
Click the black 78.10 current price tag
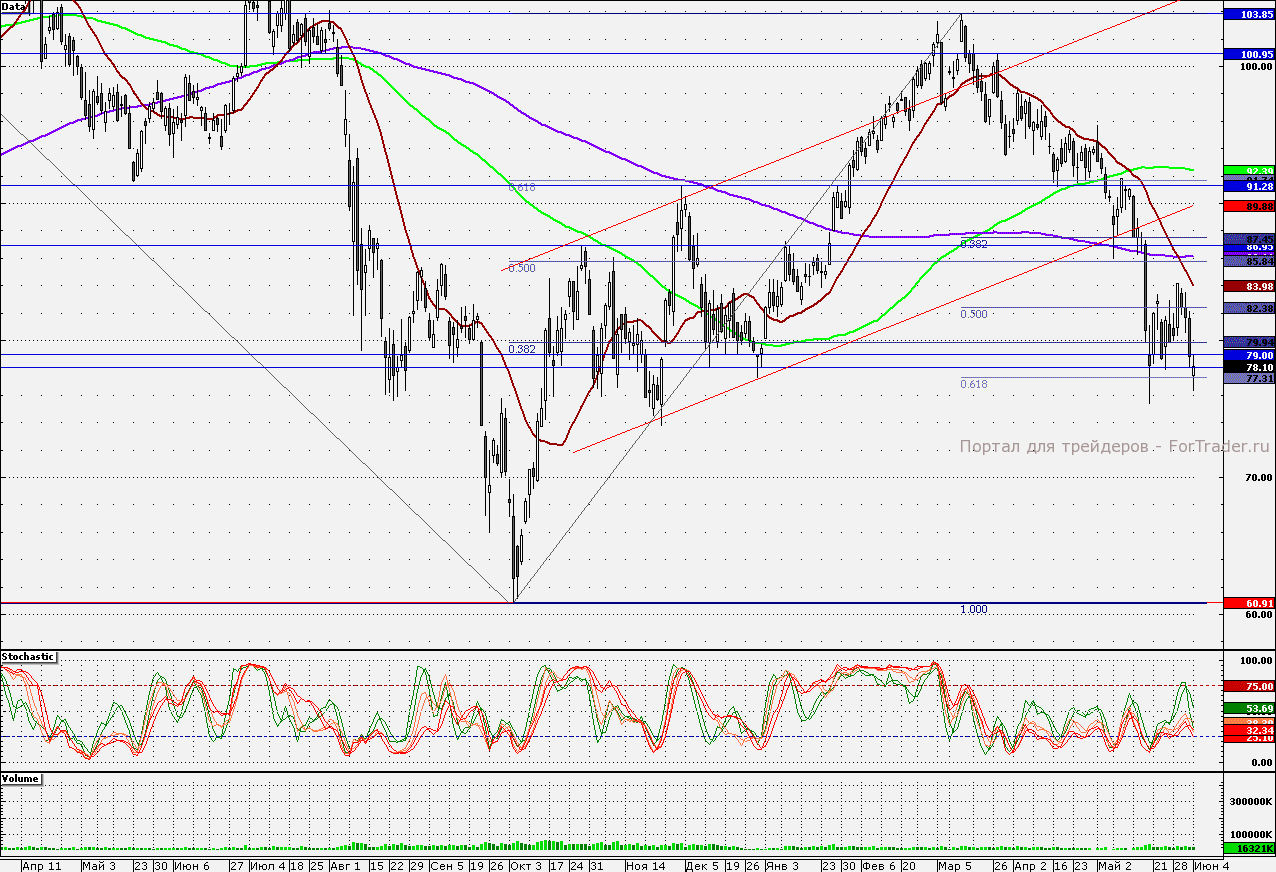[x=1250, y=367]
